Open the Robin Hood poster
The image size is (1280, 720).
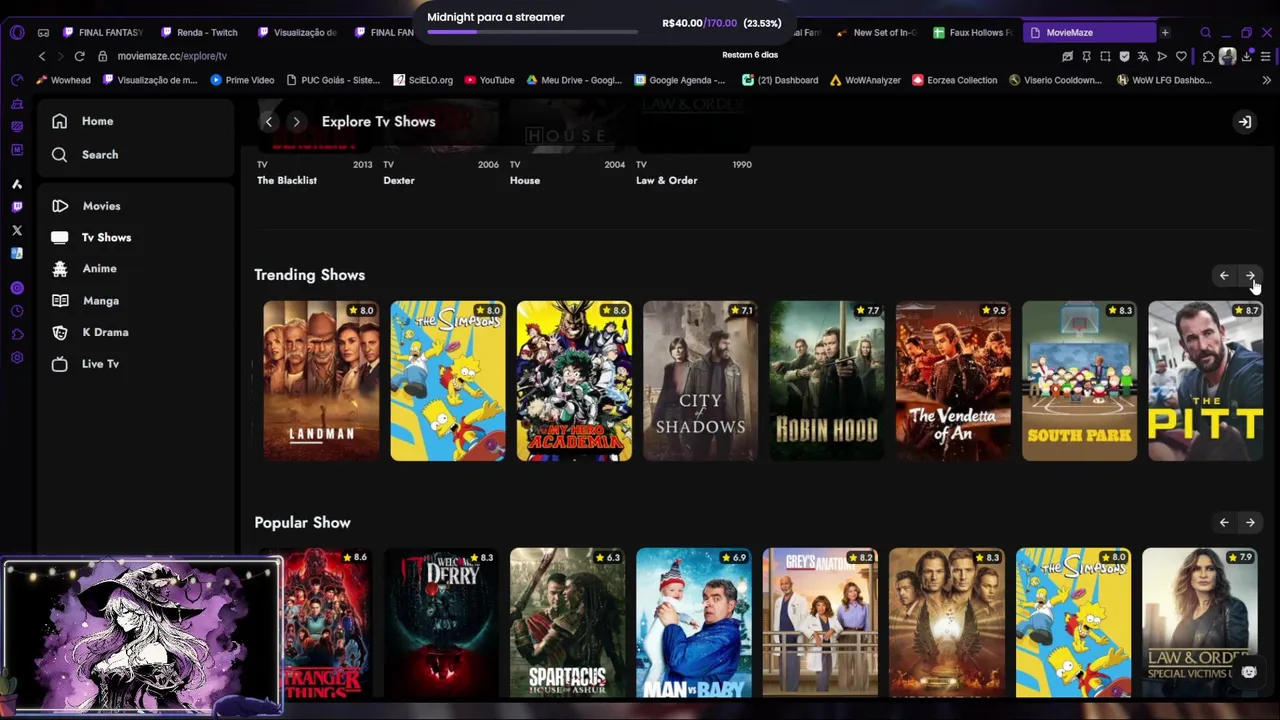tap(827, 381)
